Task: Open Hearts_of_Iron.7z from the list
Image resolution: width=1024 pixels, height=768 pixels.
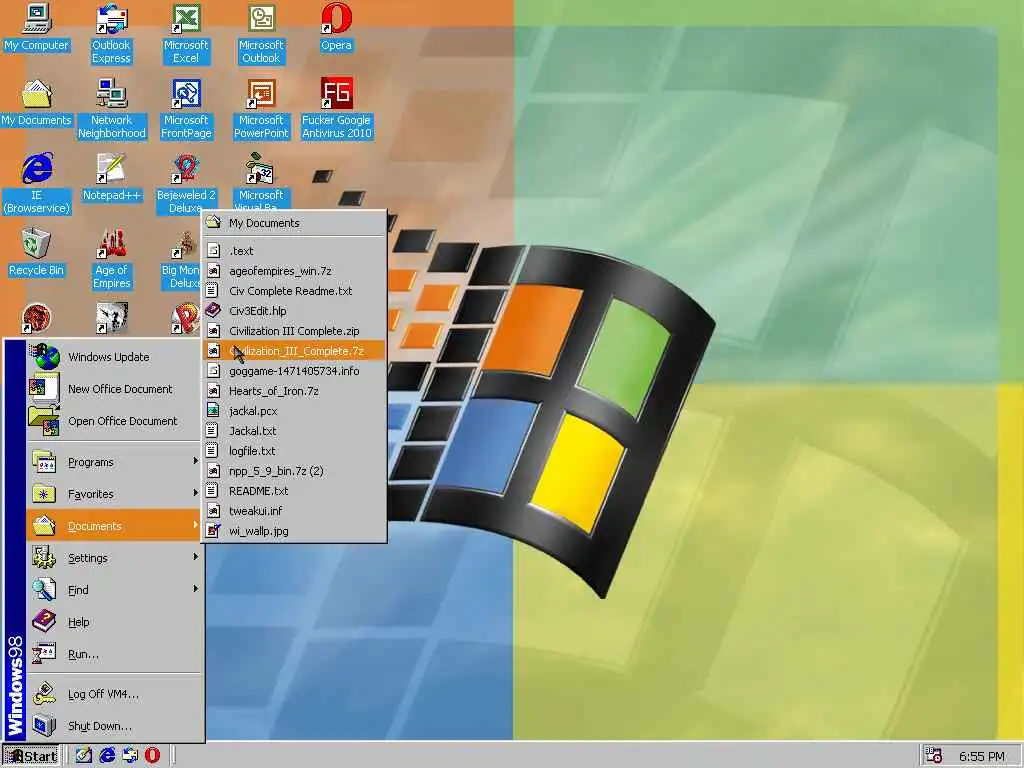Action: tap(294, 391)
